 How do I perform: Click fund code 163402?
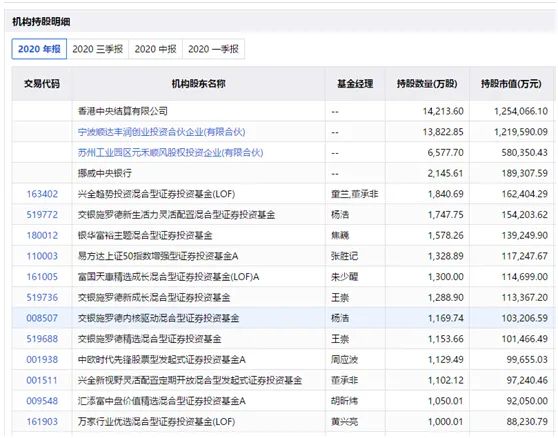tap(42, 194)
